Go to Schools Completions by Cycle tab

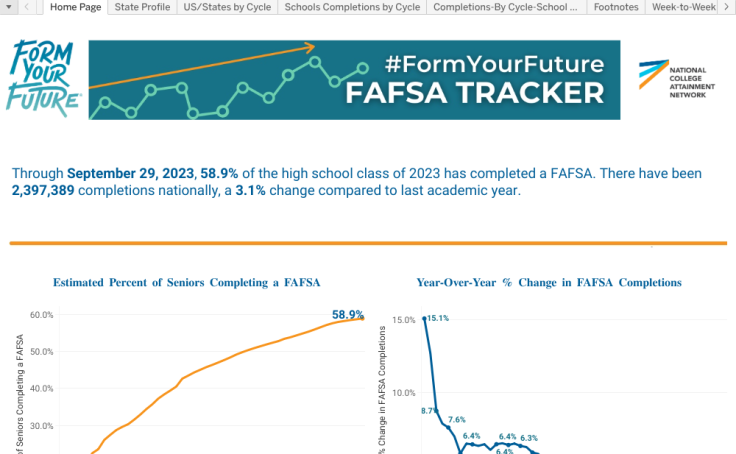point(352,7)
